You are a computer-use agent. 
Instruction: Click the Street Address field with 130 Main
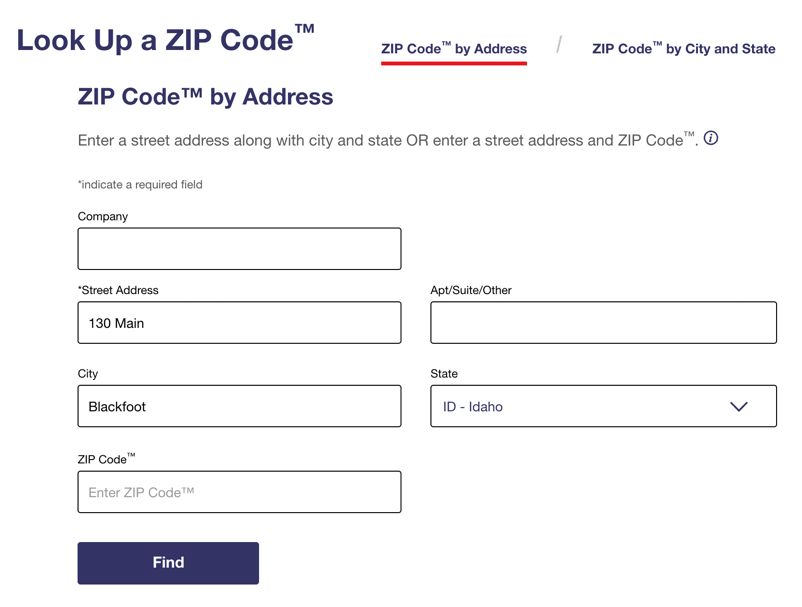coord(239,323)
